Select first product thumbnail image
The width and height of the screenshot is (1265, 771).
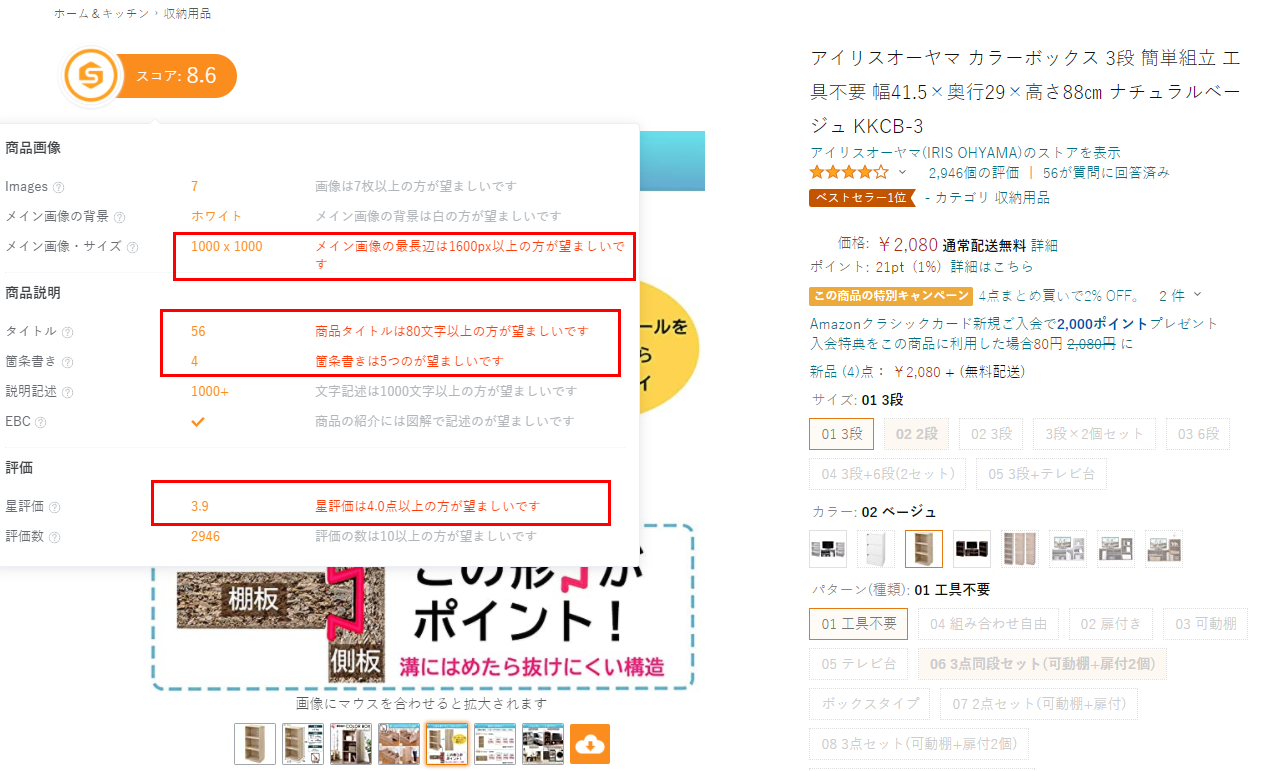[x=255, y=744]
